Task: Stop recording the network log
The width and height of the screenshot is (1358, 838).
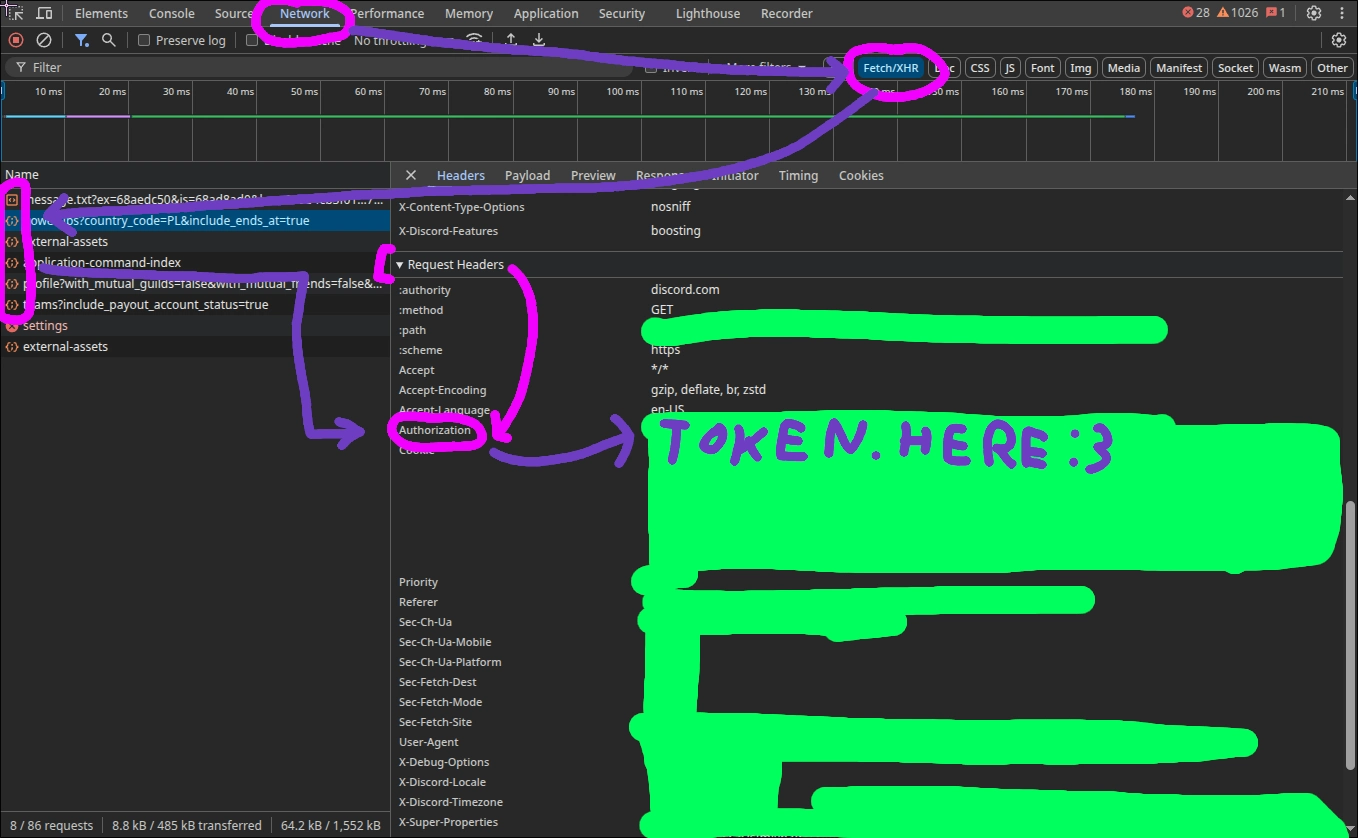Action: tap(16, 40)
